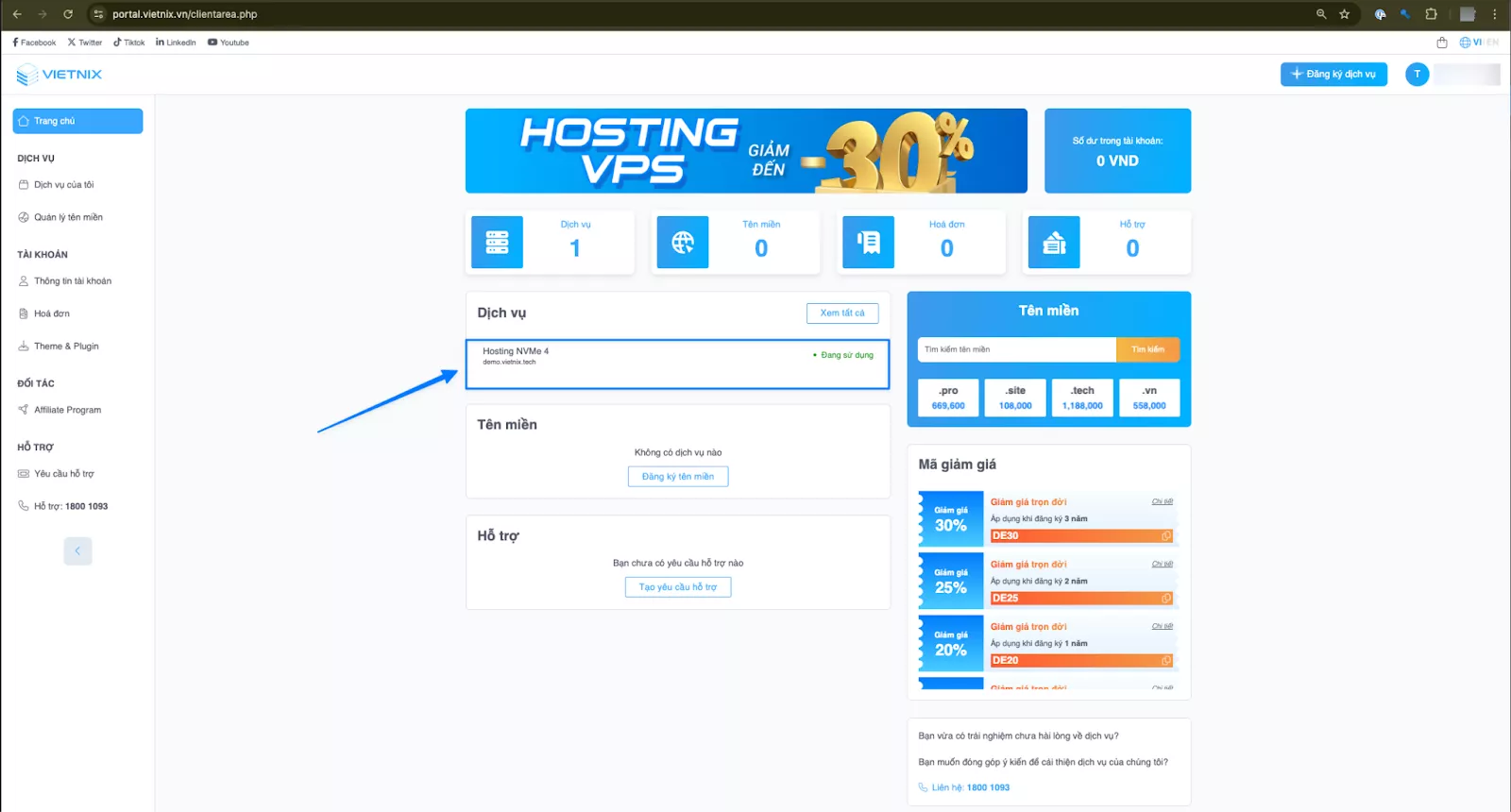Screen dimensions: 1511x812
Task: Select Trang chủ in the sidebar
Action: [x=77, y=121]
